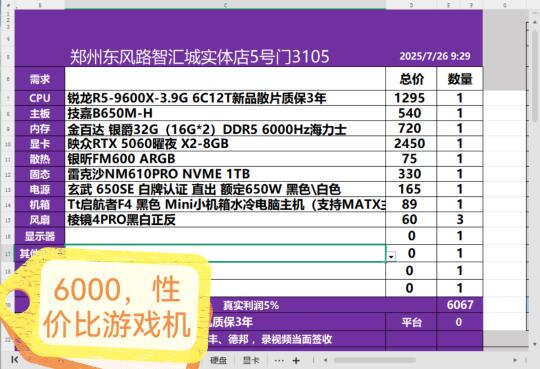The image size is (540, 369).
Task: Select the graphics card price cell 2450
Action: point(411,144)
